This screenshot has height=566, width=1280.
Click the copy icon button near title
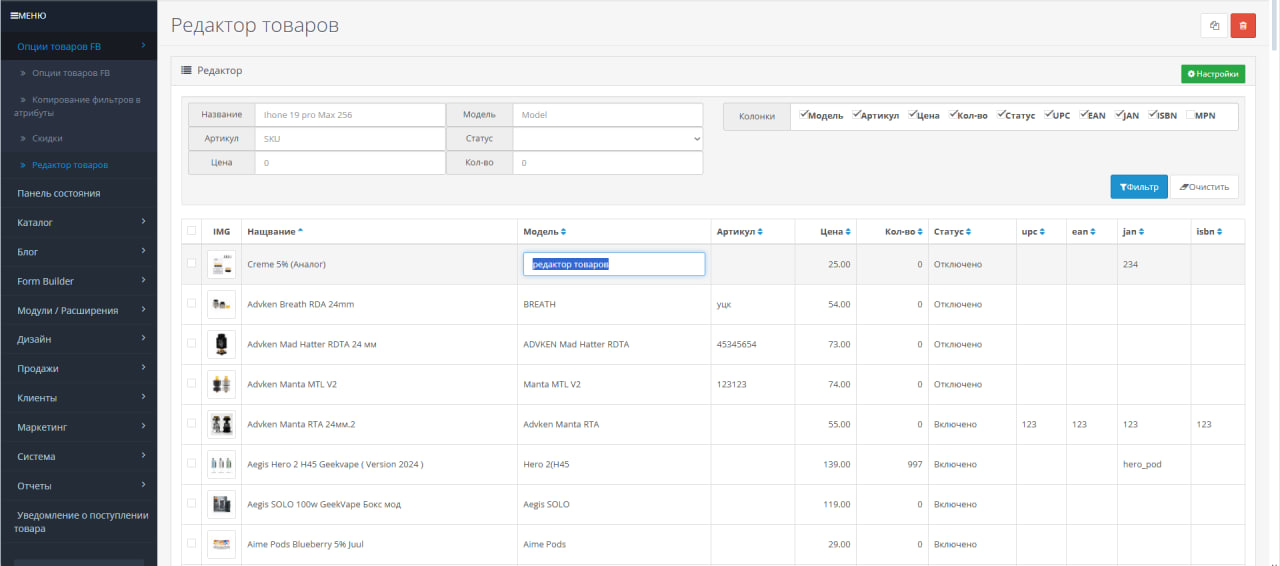pos(1214,26)
